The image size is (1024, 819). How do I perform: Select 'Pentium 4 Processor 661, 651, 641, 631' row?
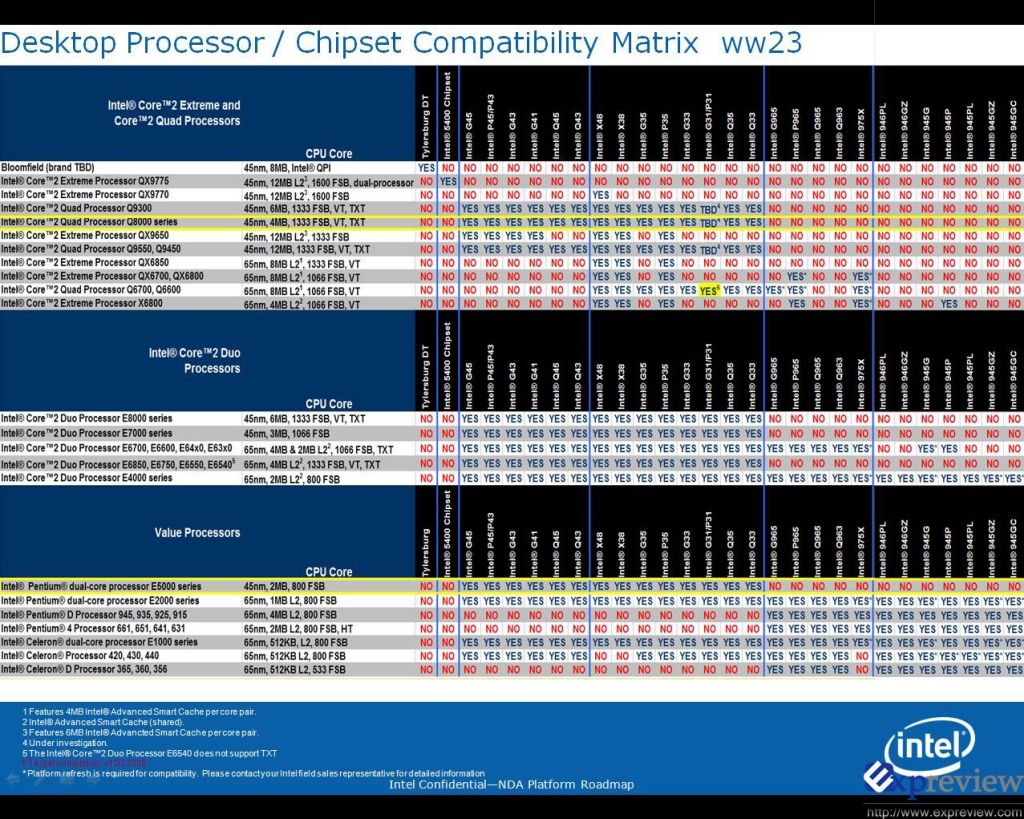pos(93,629)
